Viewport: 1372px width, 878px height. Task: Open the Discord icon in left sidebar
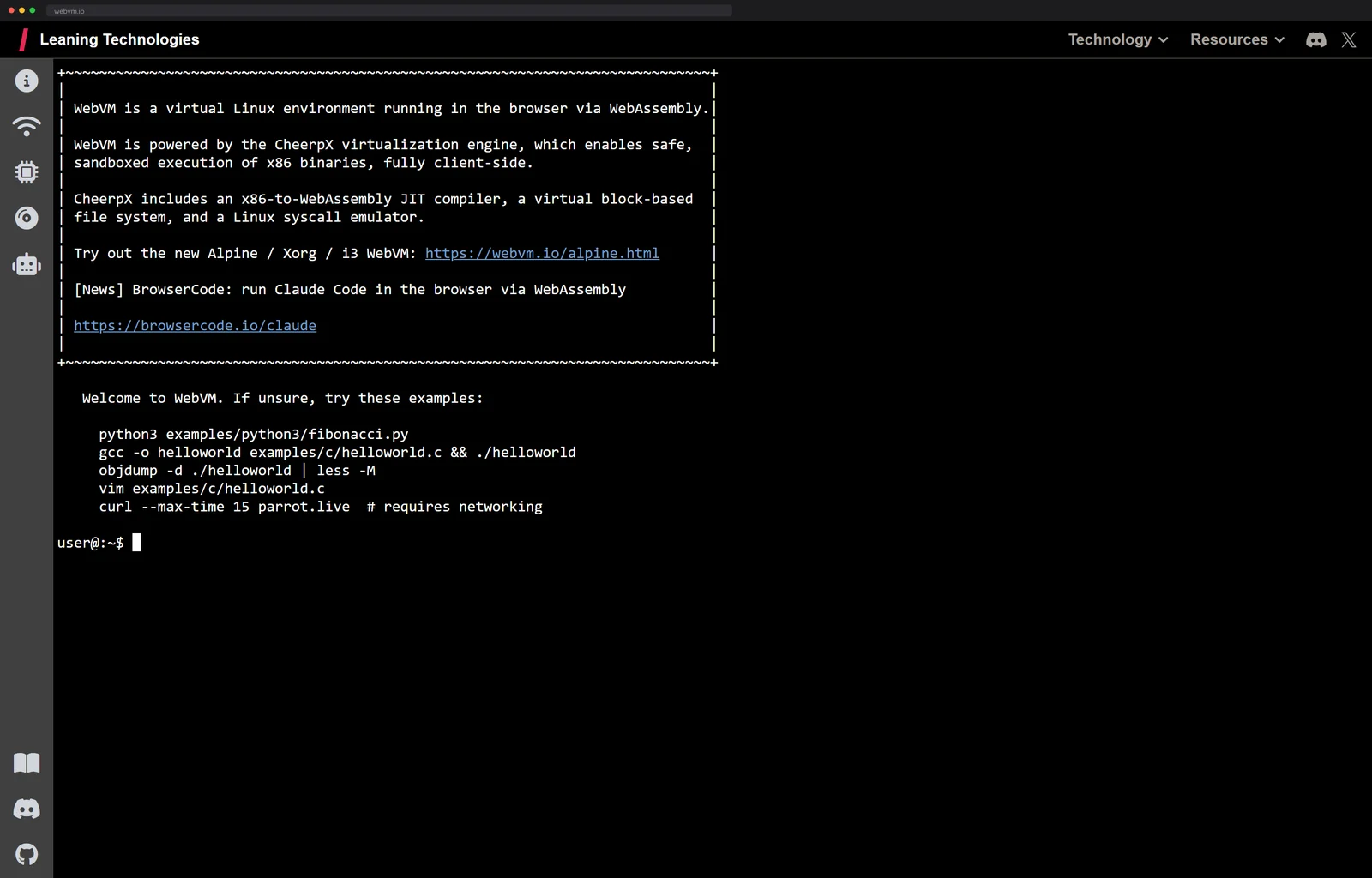(27, 809)
